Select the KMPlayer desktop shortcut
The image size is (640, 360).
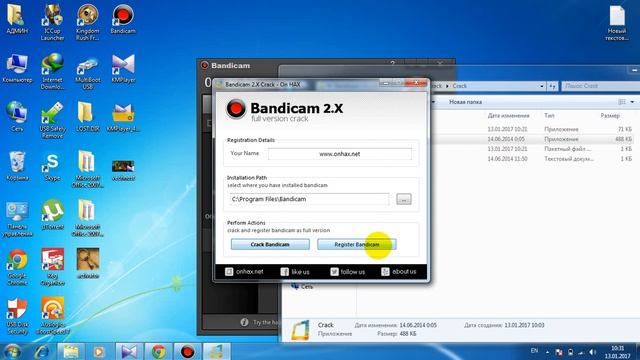tap(123, 68)
